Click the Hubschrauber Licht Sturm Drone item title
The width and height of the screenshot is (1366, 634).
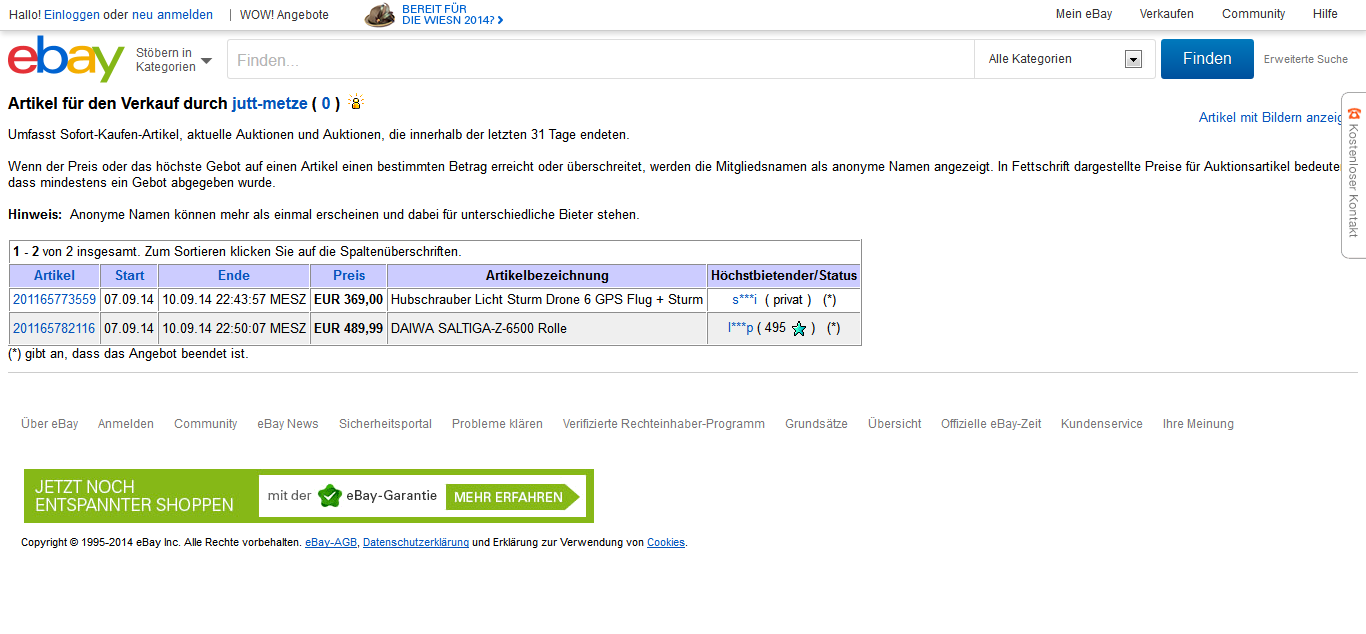547,300
